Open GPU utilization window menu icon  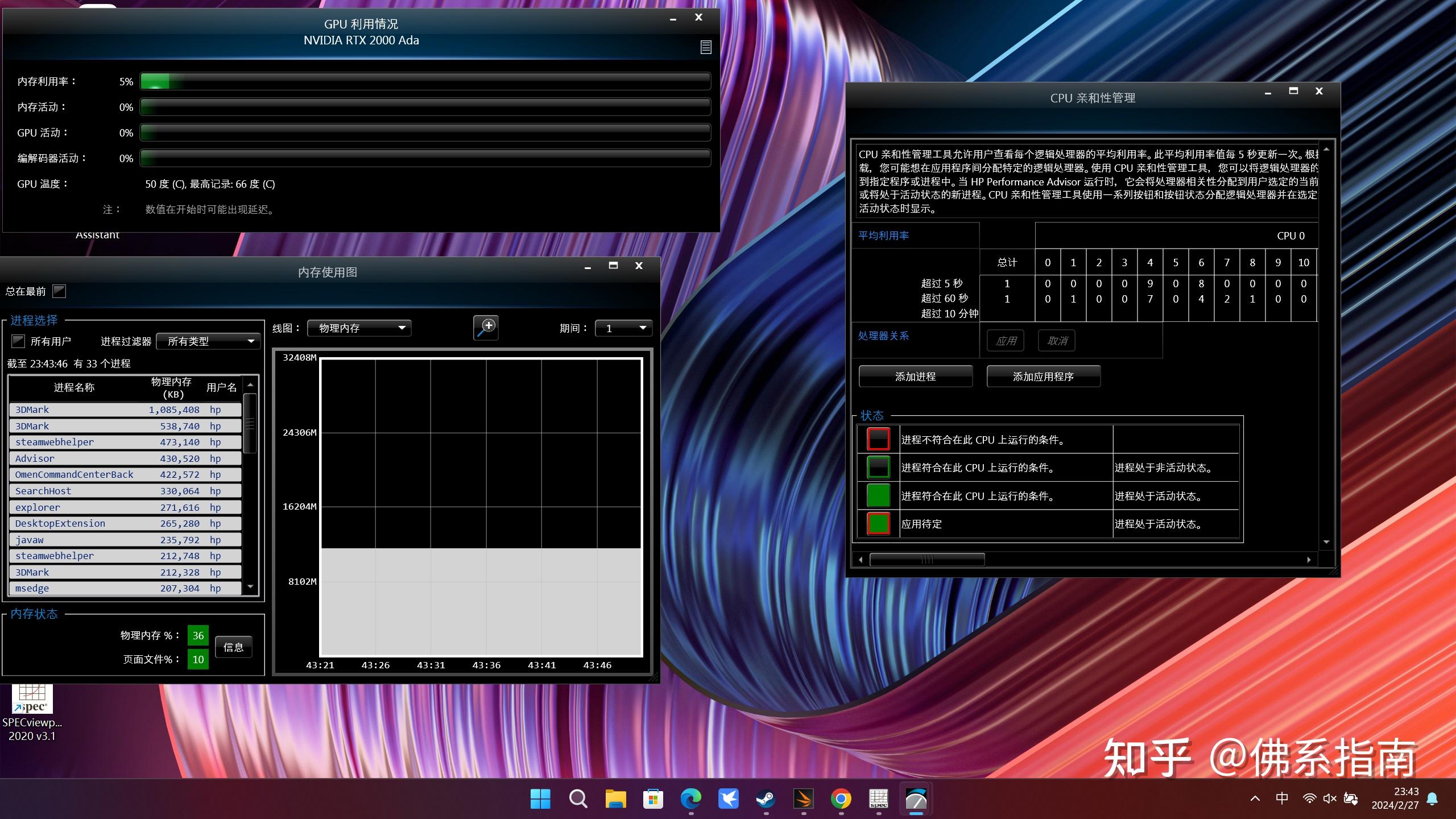click(x=705, y=47)
